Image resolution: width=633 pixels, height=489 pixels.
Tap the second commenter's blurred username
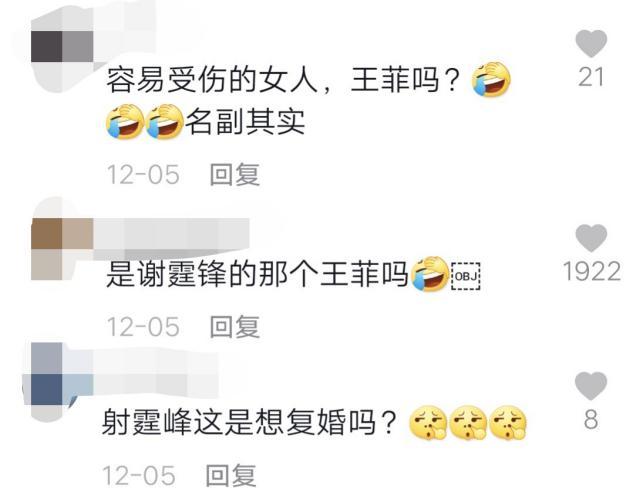(x=172, y=235)
